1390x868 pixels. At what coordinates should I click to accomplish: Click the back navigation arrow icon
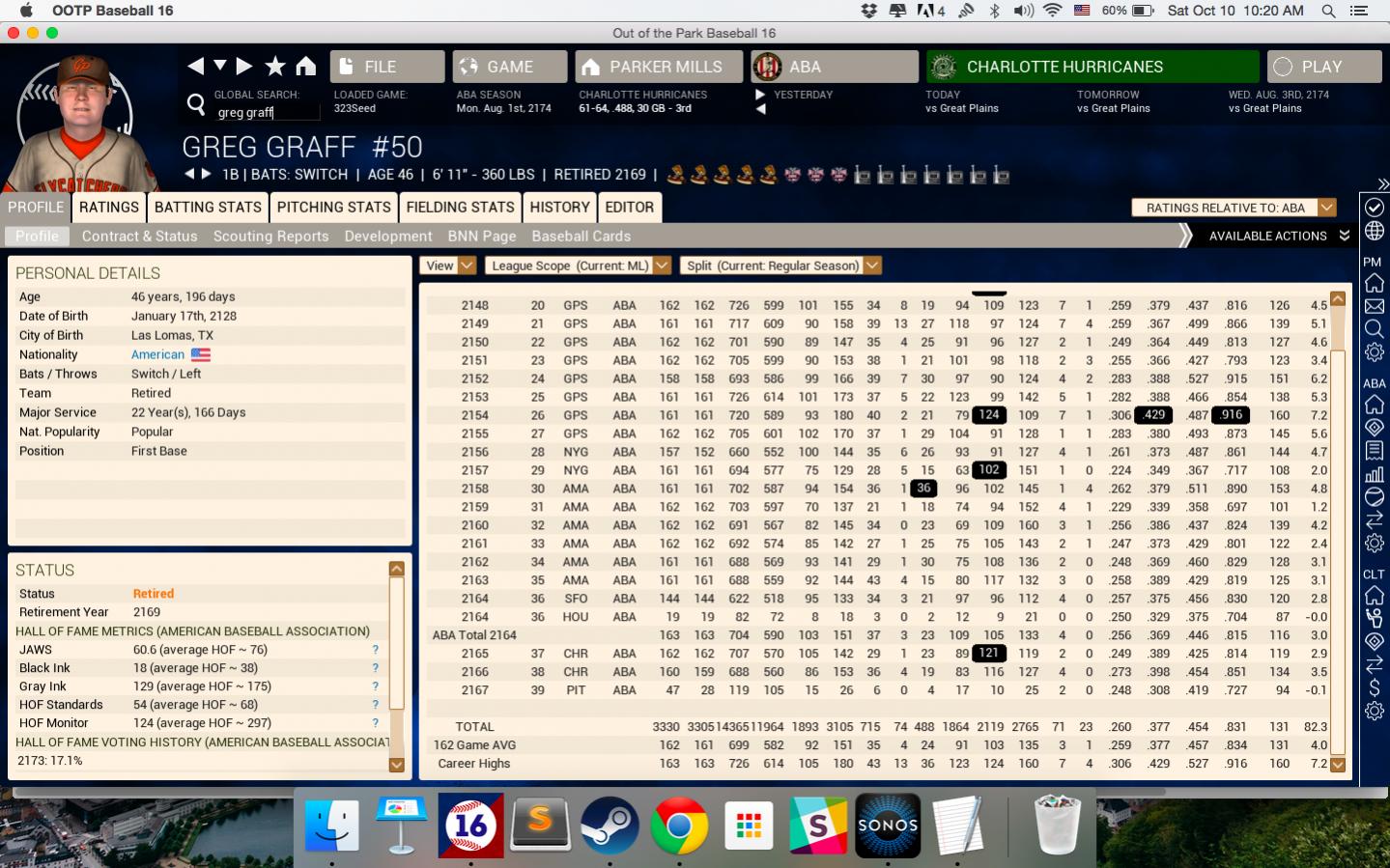[x=195, y=66]
